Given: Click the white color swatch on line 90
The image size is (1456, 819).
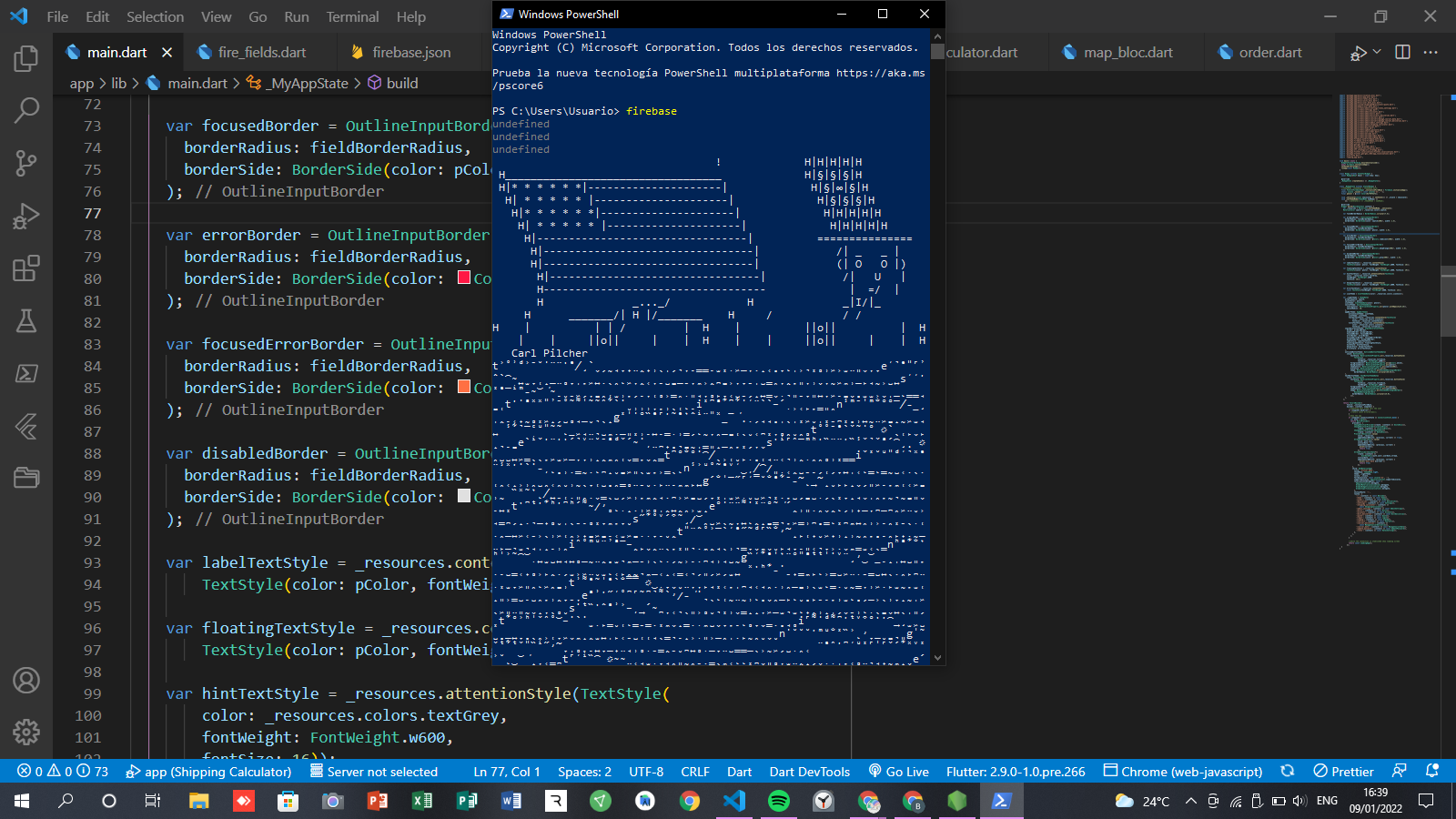Looking at the screenshot, I should point(464,496).
